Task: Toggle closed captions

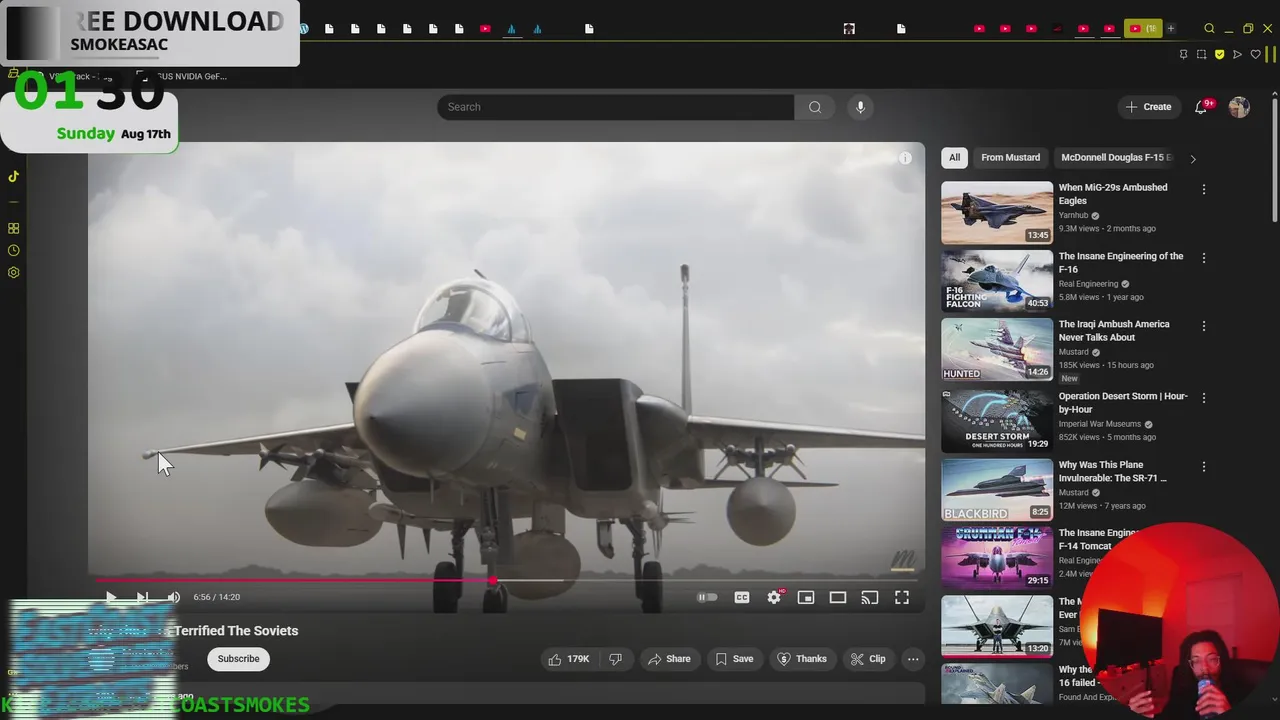Action: (742, 597)
